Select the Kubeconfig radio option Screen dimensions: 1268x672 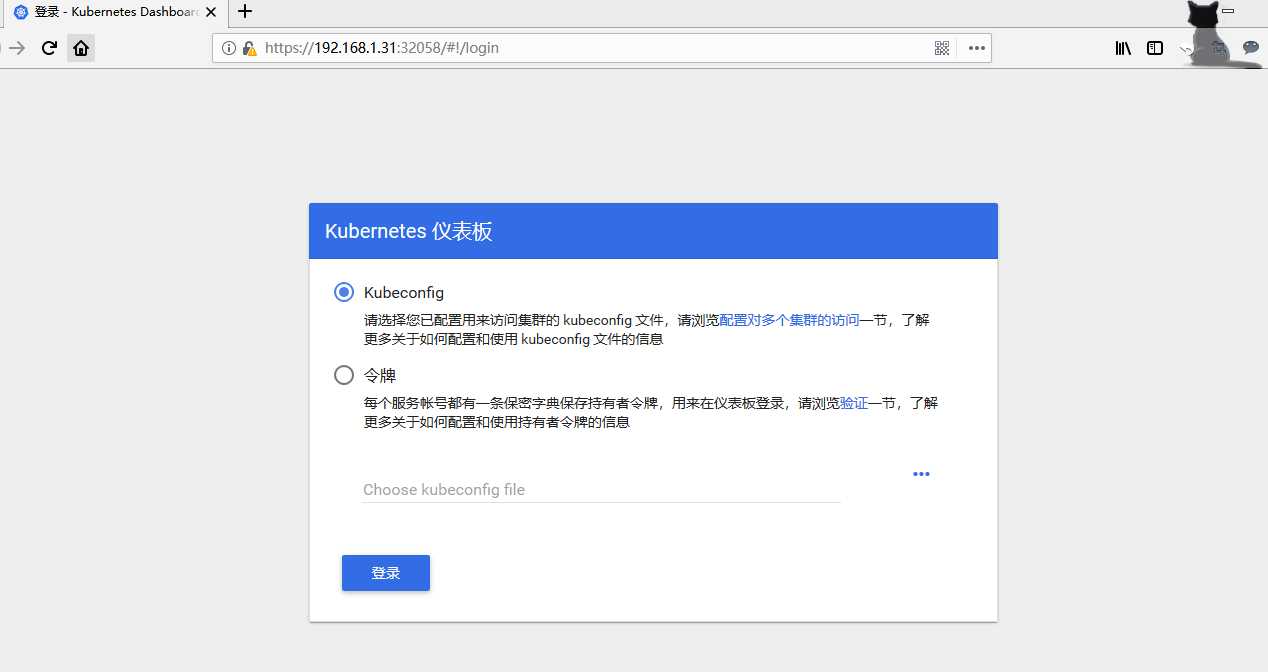tap(344, 292)
